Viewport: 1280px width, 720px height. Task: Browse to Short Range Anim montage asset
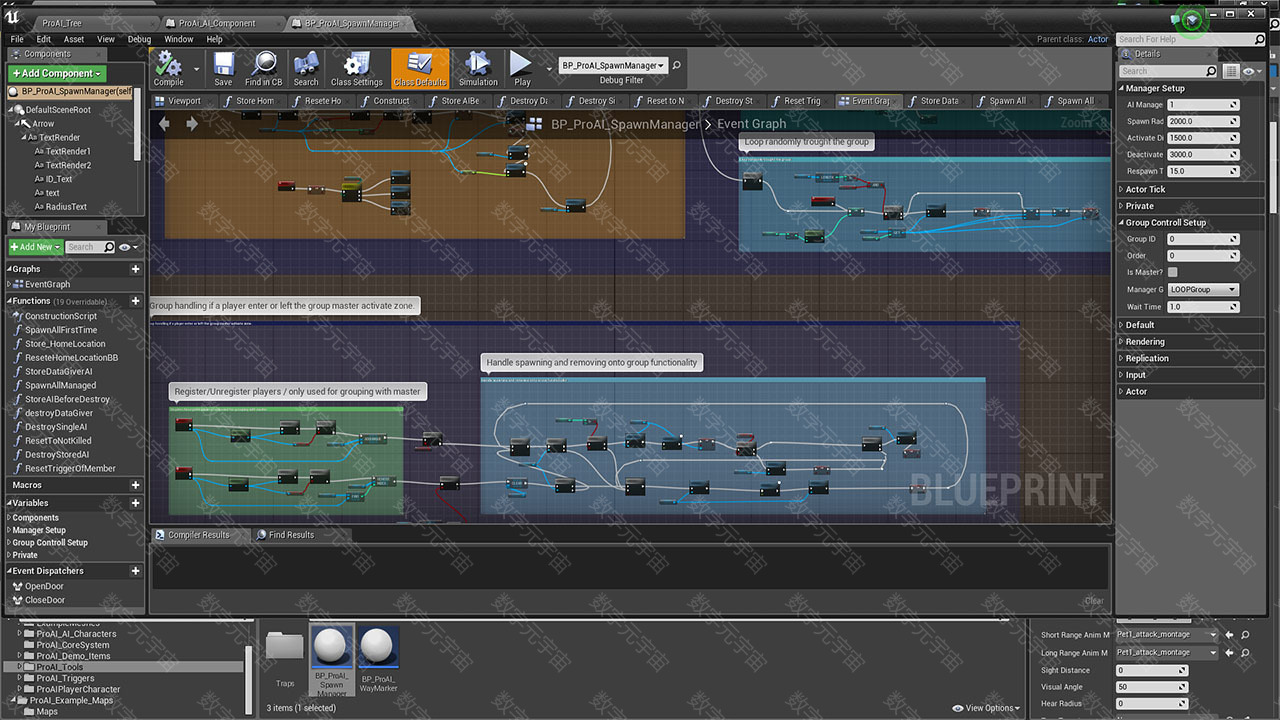pyautogui.click(x=1245, y=635)
